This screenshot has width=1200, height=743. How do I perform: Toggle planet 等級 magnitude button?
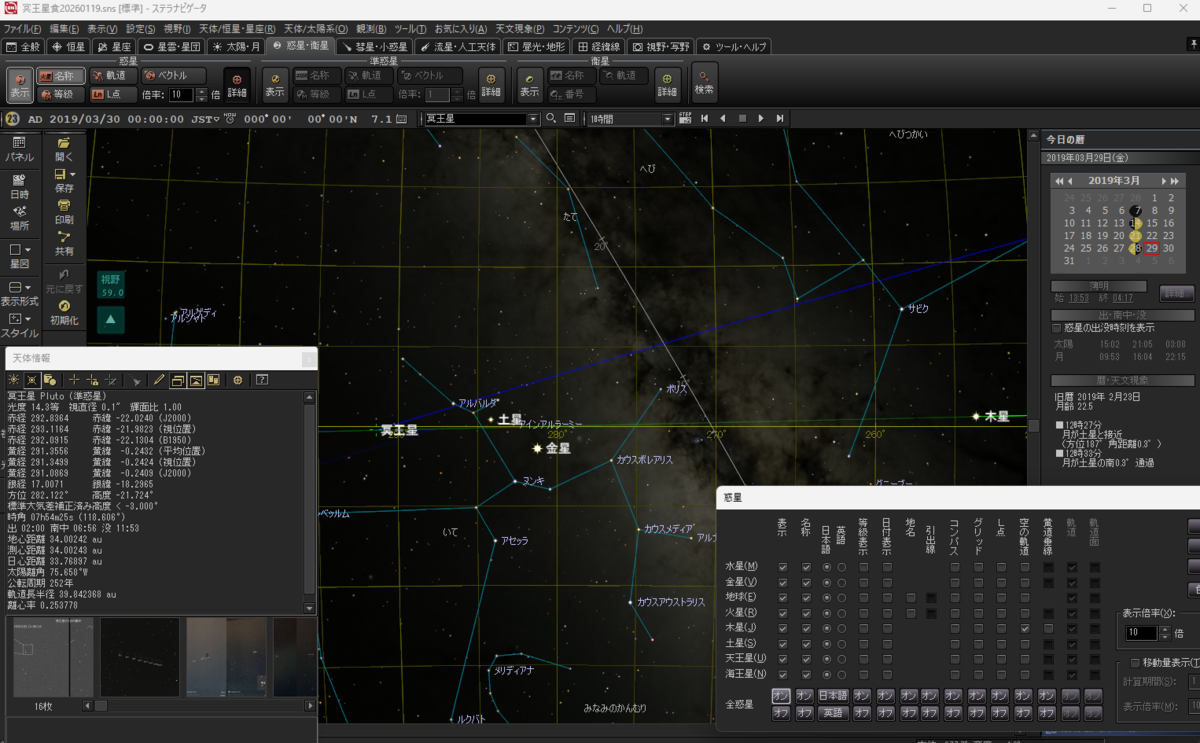[60, 95]
